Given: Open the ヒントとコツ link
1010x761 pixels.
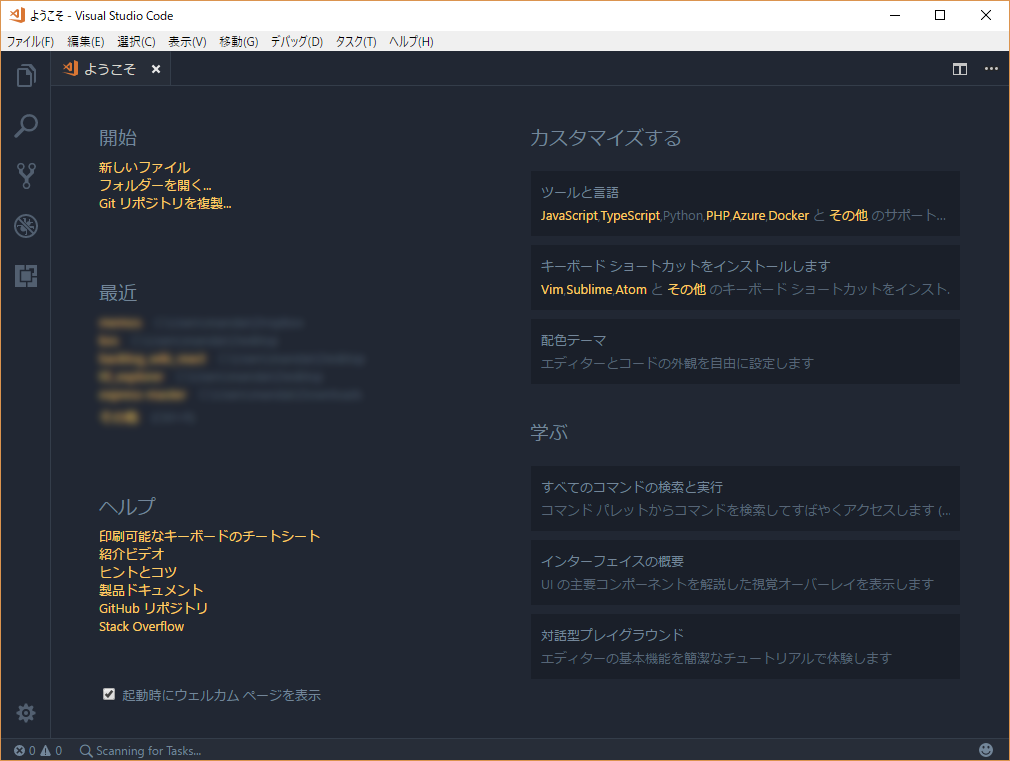Looking at the screenshot, I should pos(138,572).
